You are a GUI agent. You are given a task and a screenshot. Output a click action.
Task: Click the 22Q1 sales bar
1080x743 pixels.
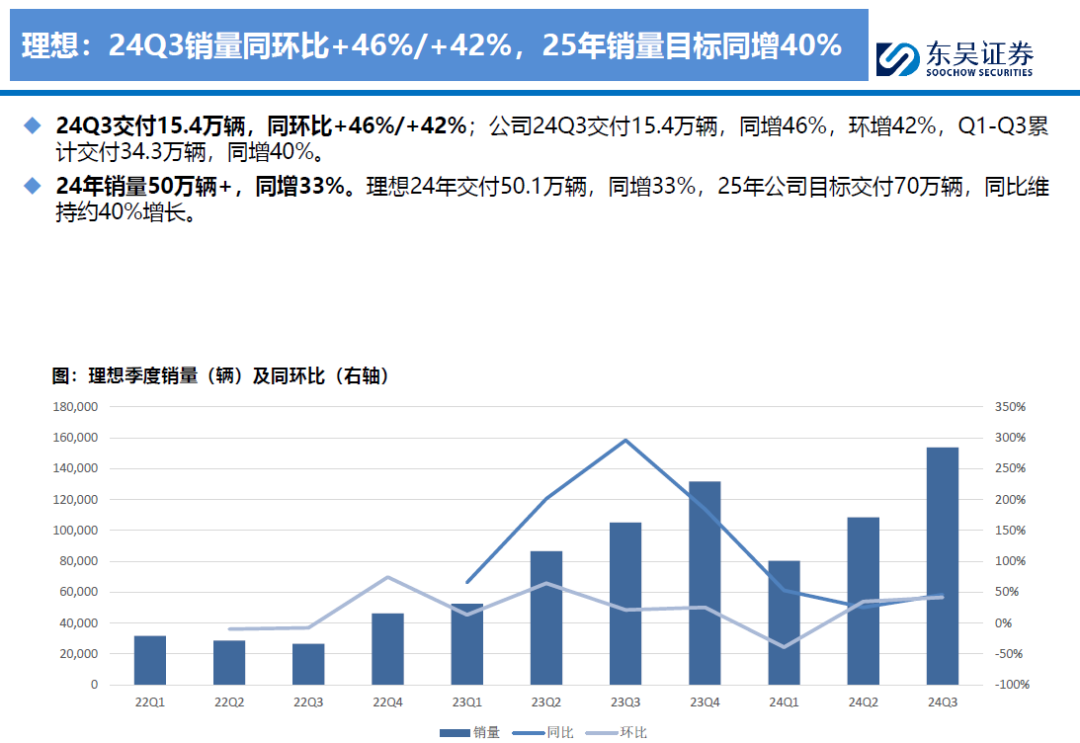click(150, 660)
